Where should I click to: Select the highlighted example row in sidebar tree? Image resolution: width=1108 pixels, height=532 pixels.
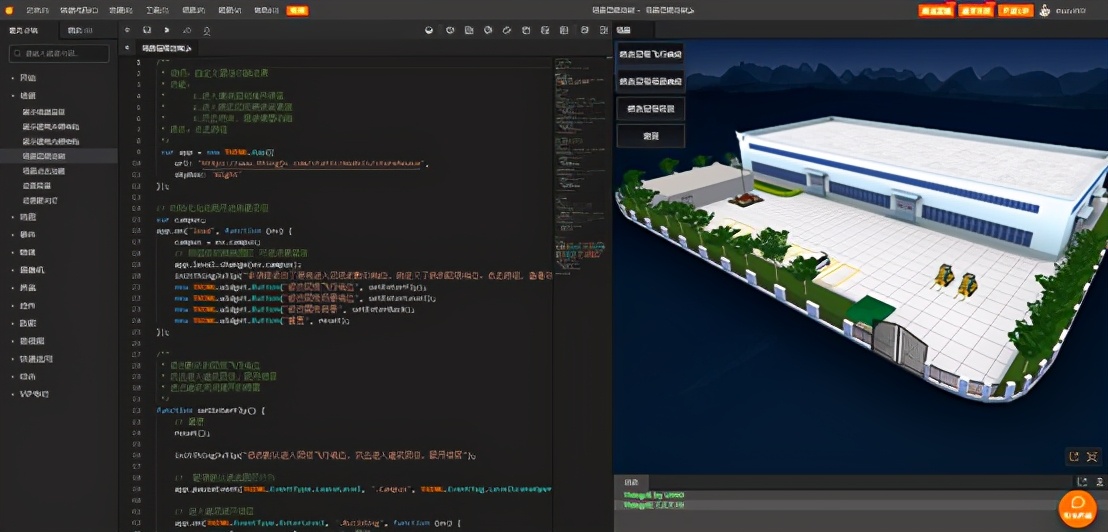tap(59, 156)
